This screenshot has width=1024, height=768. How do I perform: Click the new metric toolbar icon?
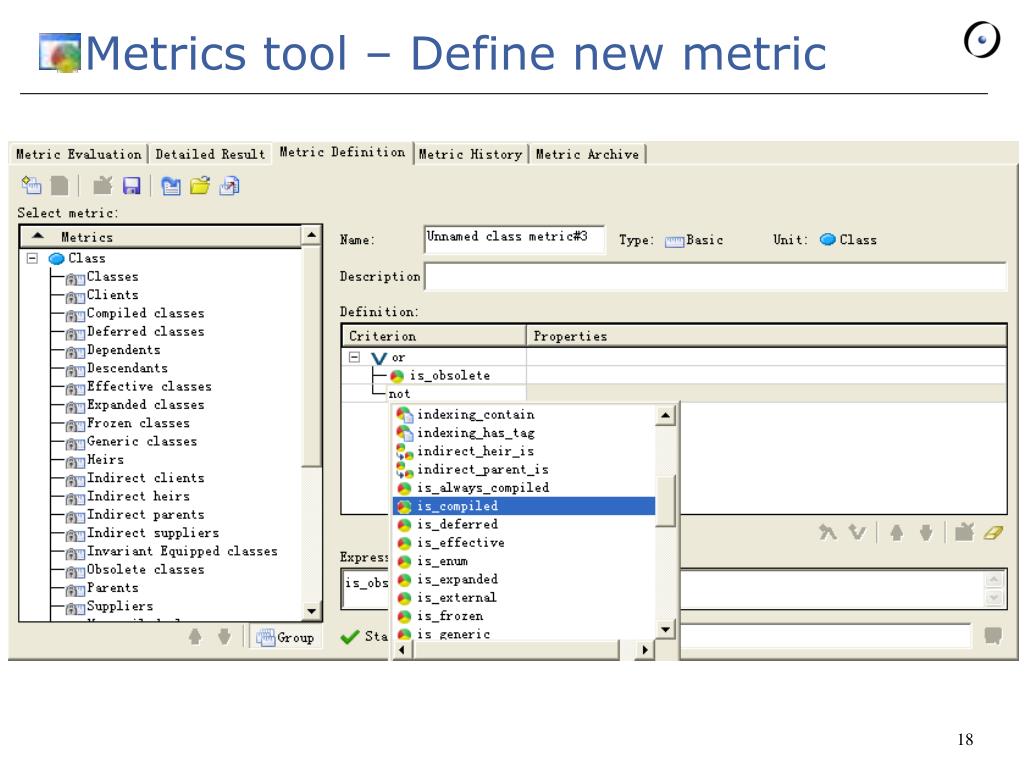pos(31,186)
